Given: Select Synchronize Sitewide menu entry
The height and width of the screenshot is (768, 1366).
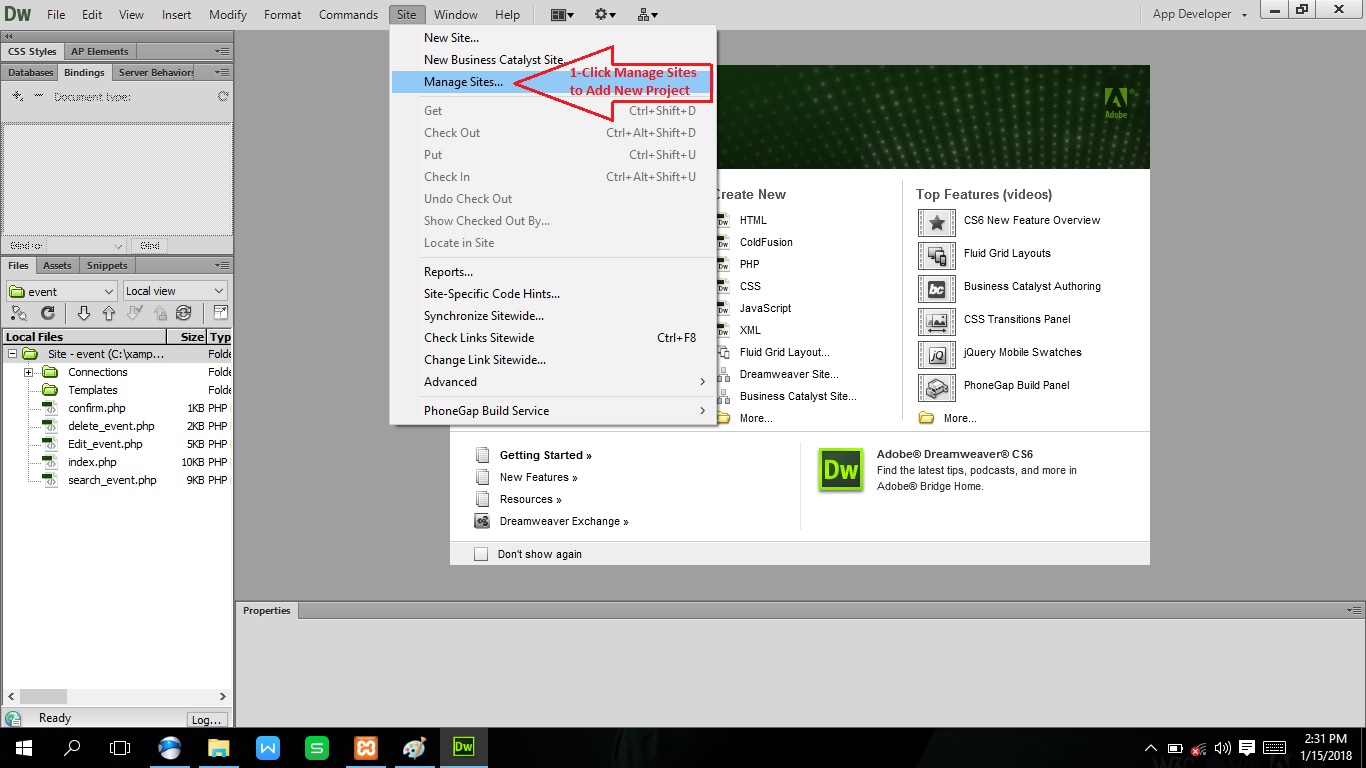Looking at the screenshot, I should (x=553, y=316).
